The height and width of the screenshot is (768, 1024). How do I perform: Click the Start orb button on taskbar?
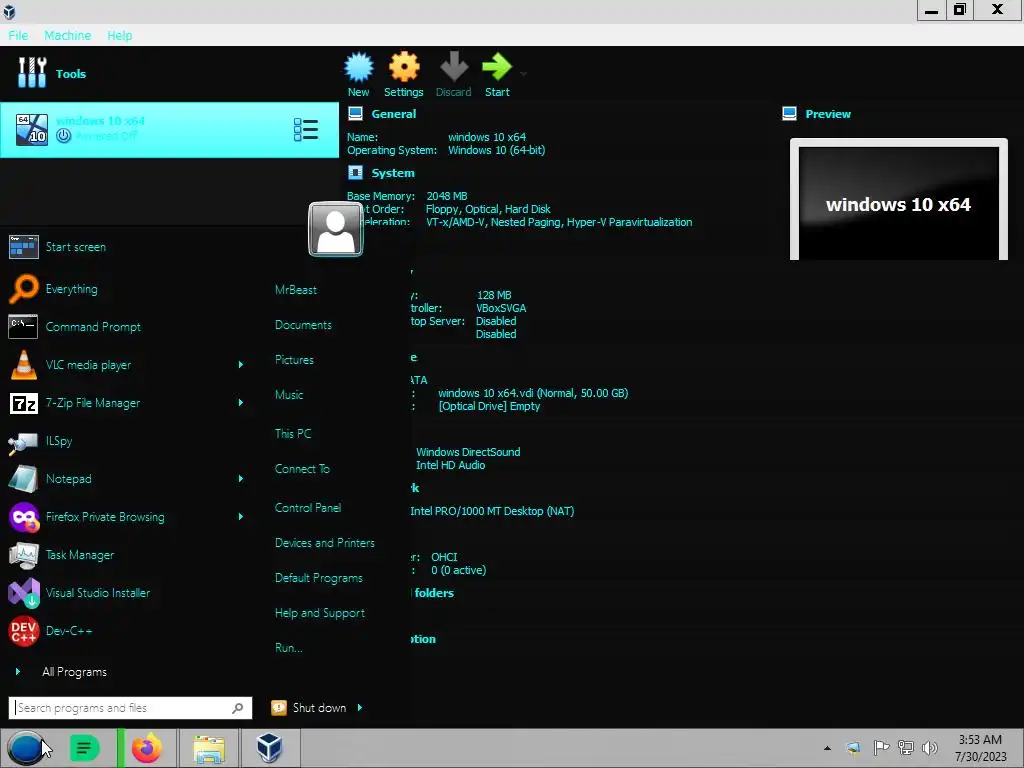click(26, 748)
